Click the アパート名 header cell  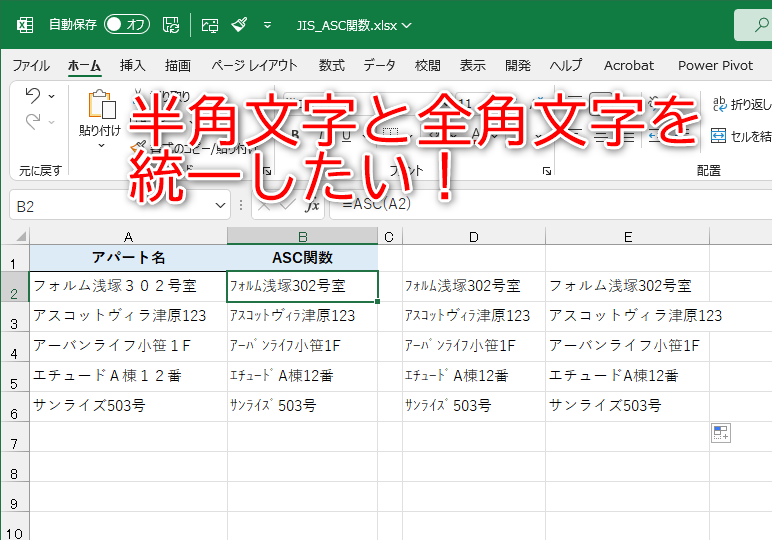128,258
